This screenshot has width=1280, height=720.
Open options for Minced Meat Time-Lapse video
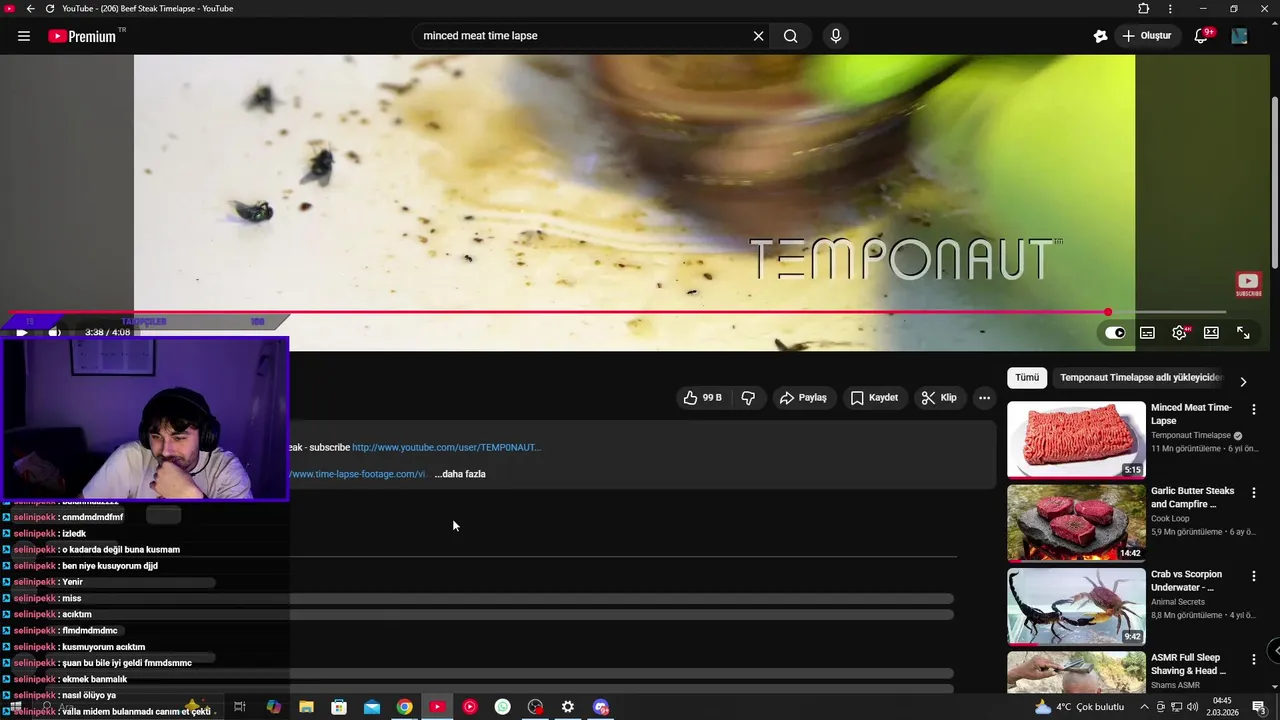click(1254, 409)
